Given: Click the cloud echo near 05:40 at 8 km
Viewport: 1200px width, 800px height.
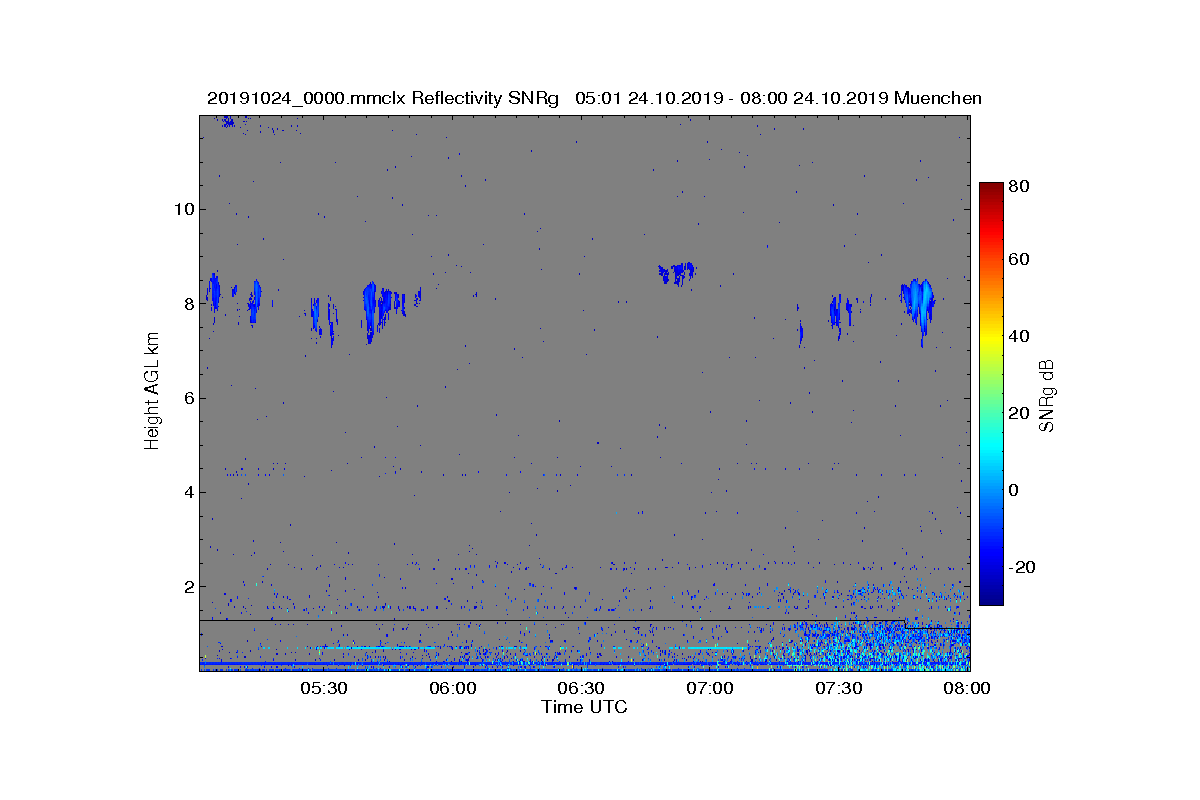Looking at the screenshot, I should [x=372, y=310].
